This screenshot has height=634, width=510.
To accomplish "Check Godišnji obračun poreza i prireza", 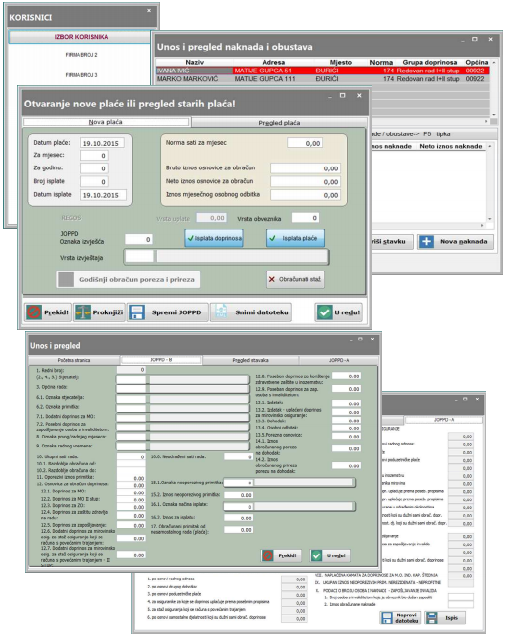I will click(128, 279).
